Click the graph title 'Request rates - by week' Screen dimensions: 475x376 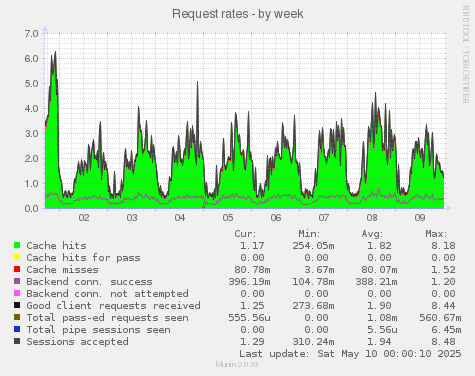tap(238, 14)
